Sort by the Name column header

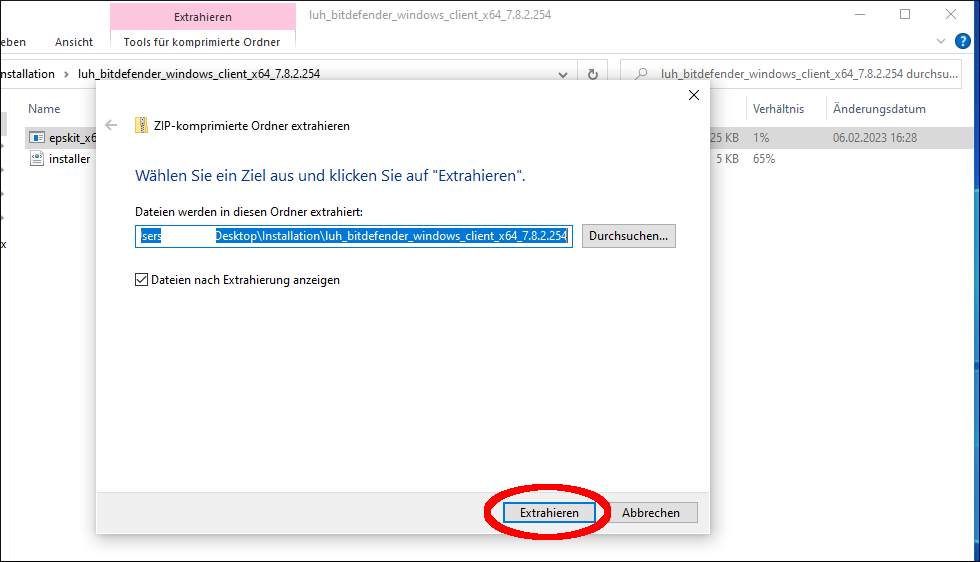44,109
